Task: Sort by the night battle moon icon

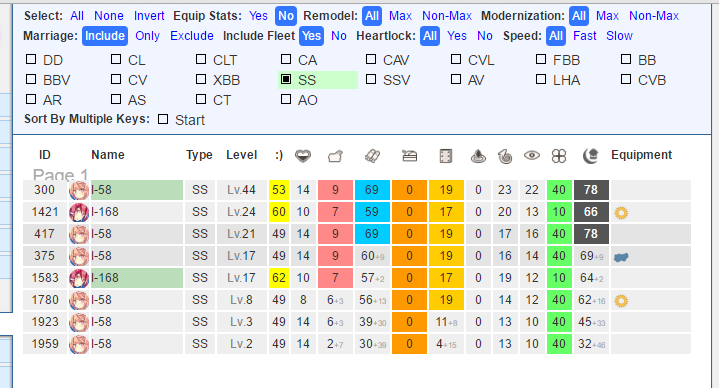Action: [591, 156]
